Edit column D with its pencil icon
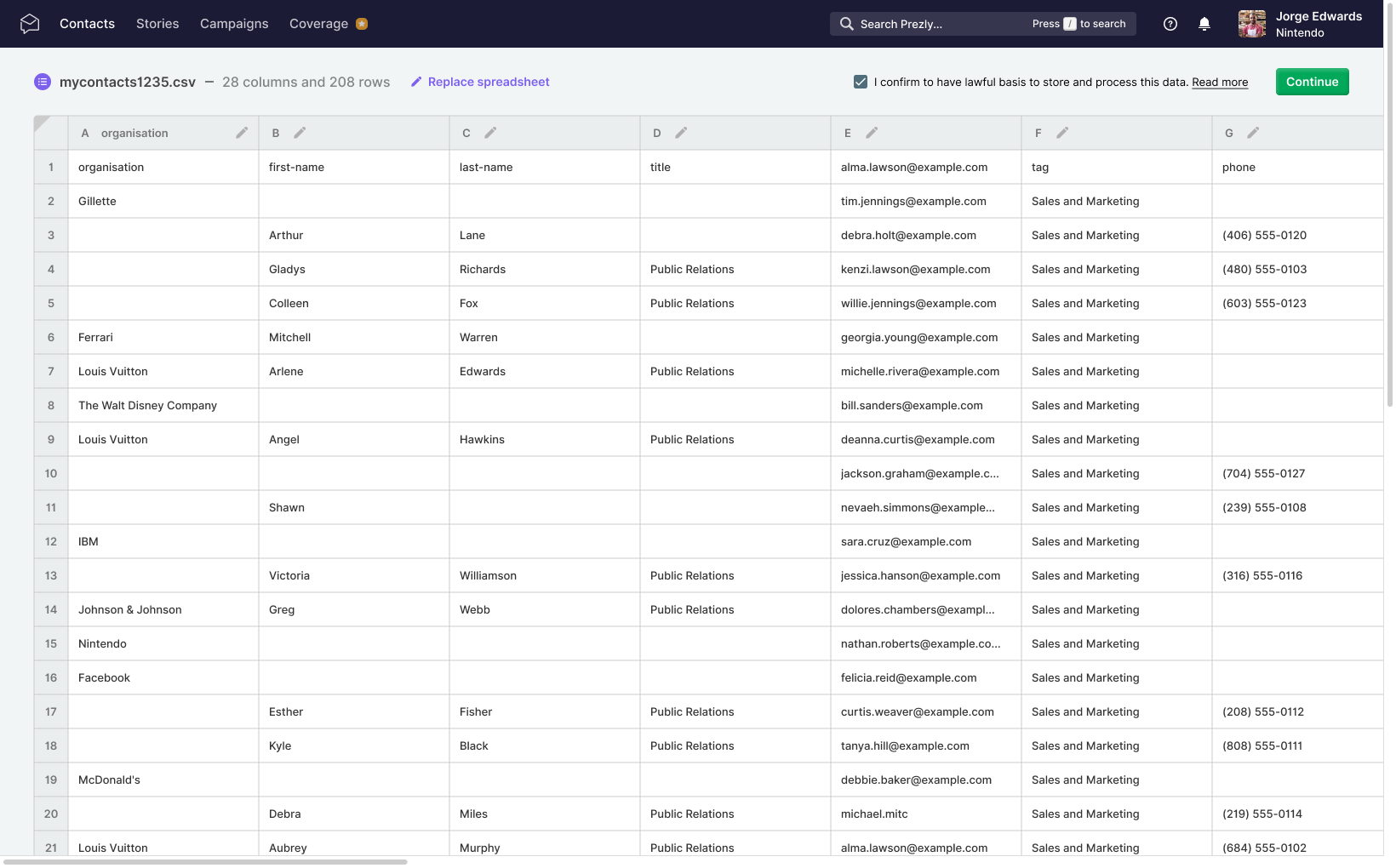This screenshot has width=1396, height=868. (x=681, y=133)
